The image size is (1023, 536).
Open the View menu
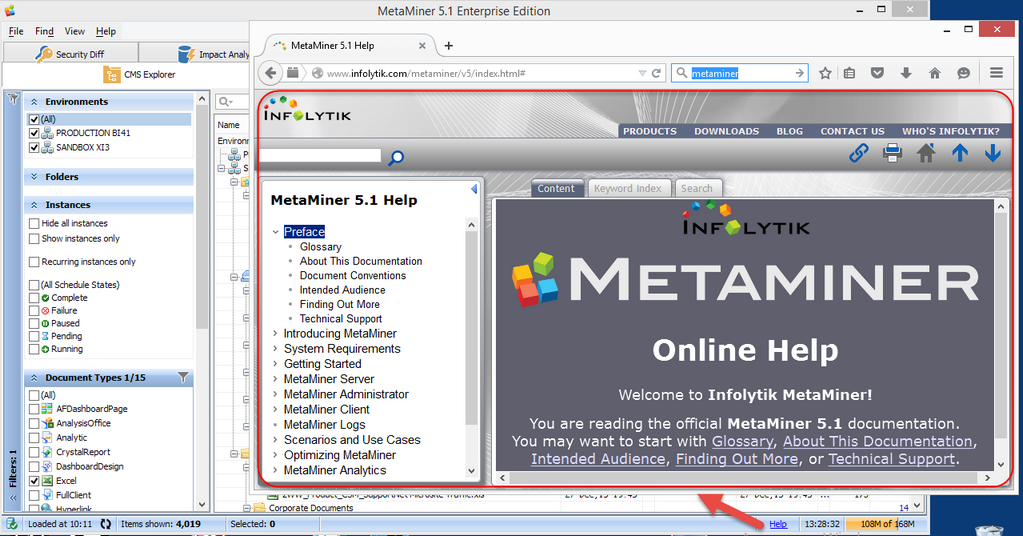tap(74, 31)
